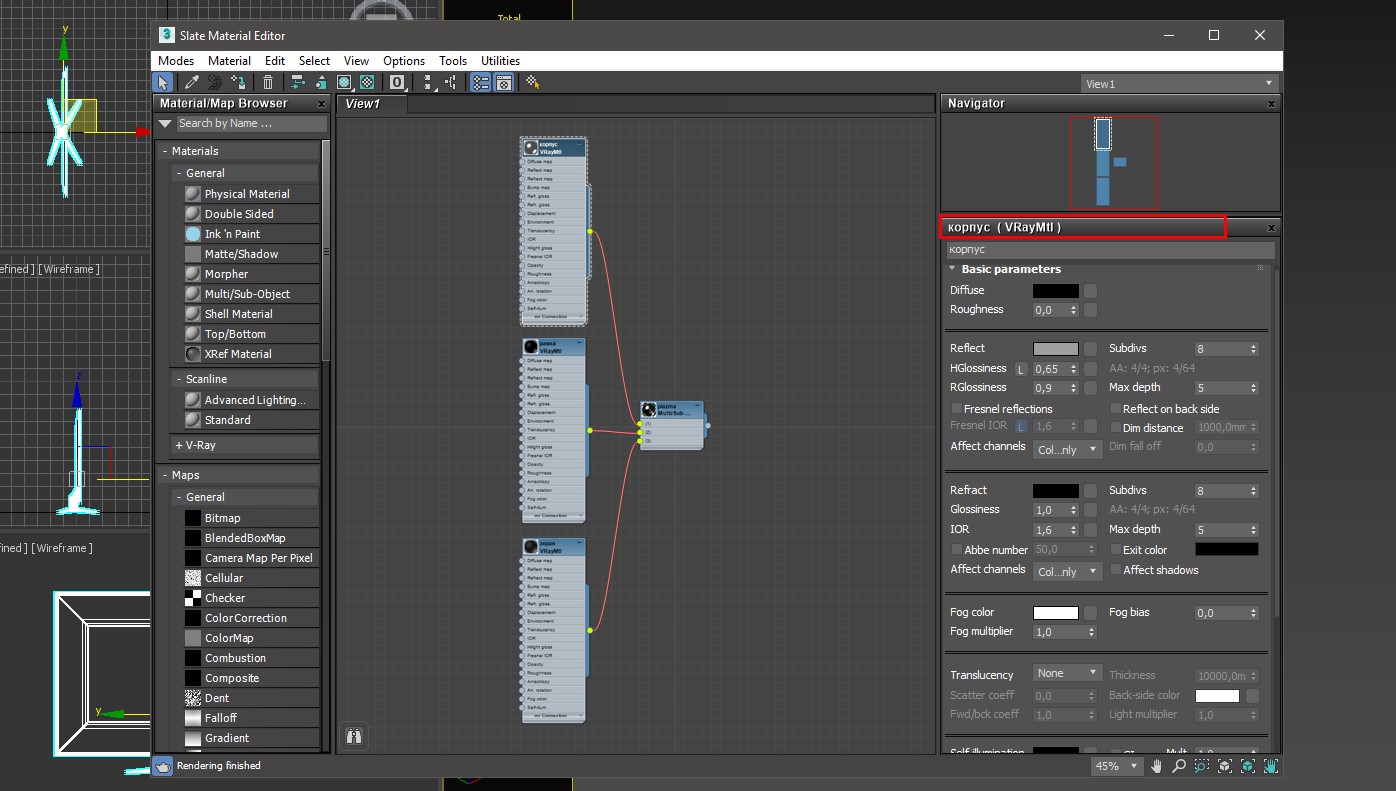Open the Options menu
This screenshot has width=1396, height=791.
[x=404, y=61]
